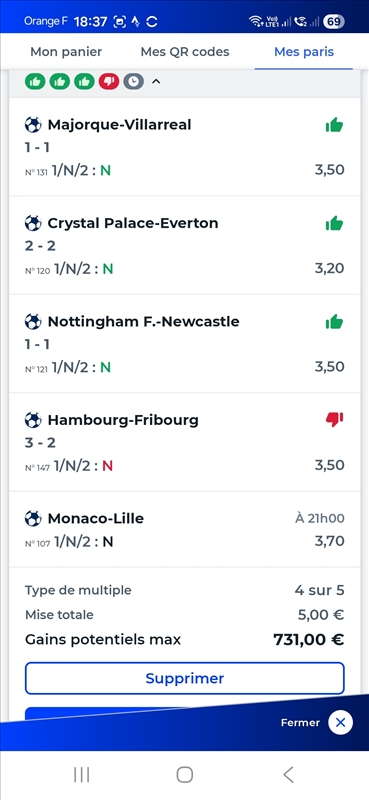Tap the Fermer label
Viewport: 369px width, 800px height.
point(300,722)
